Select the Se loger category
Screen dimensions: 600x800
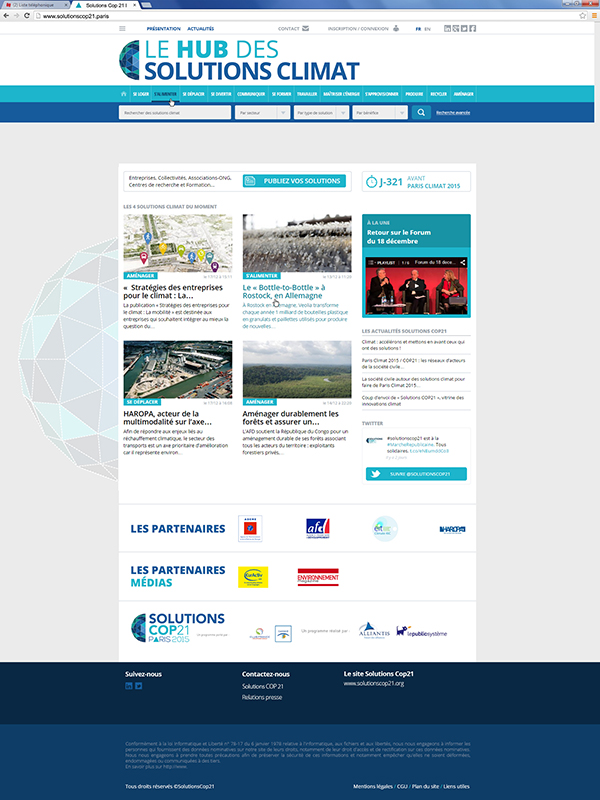tap(141, 94)
